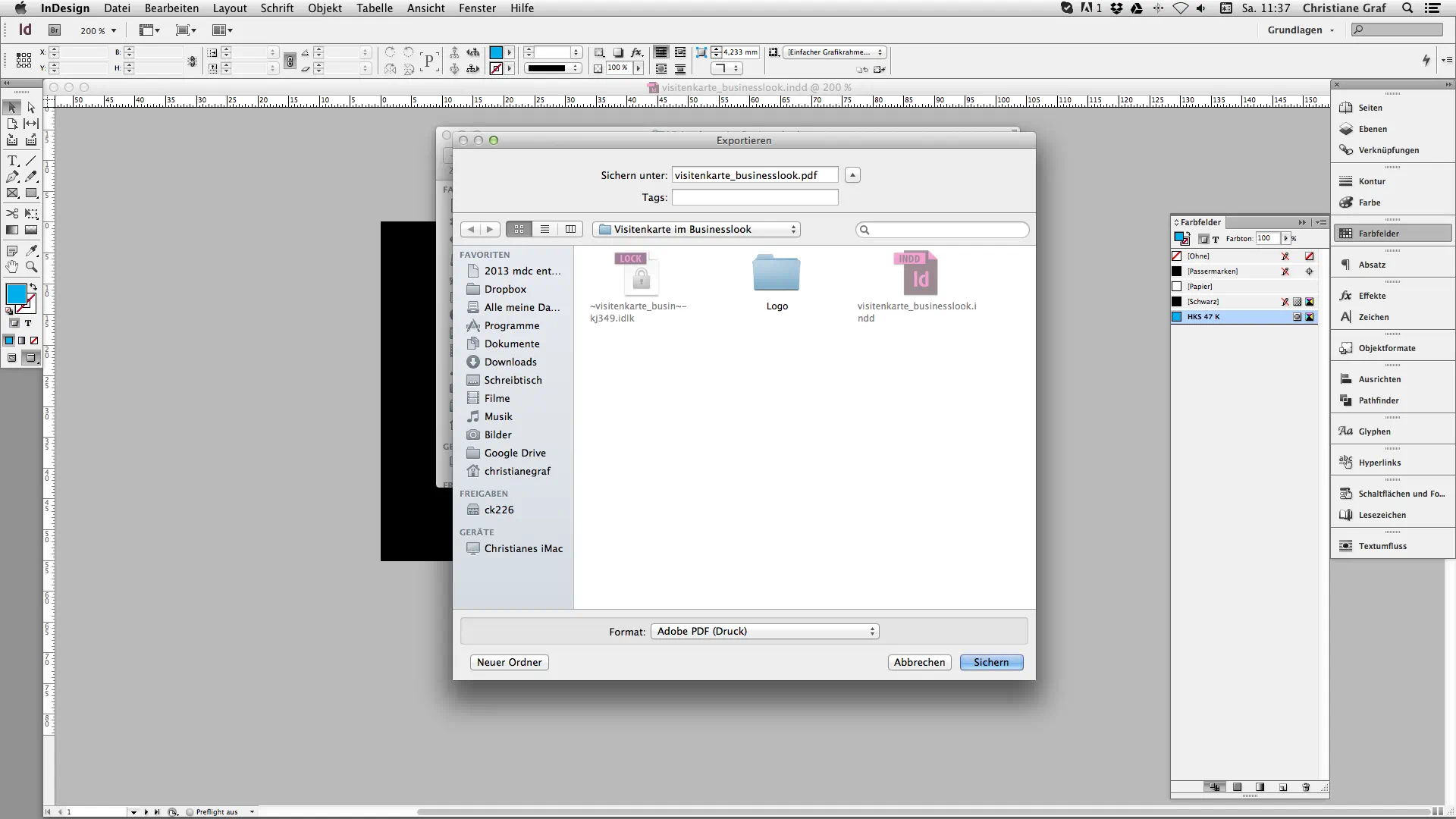Toggle formatting affects text in Farbfelder
The height and width of the screenshot is (819, 1456).
(x=1216, y=239)
